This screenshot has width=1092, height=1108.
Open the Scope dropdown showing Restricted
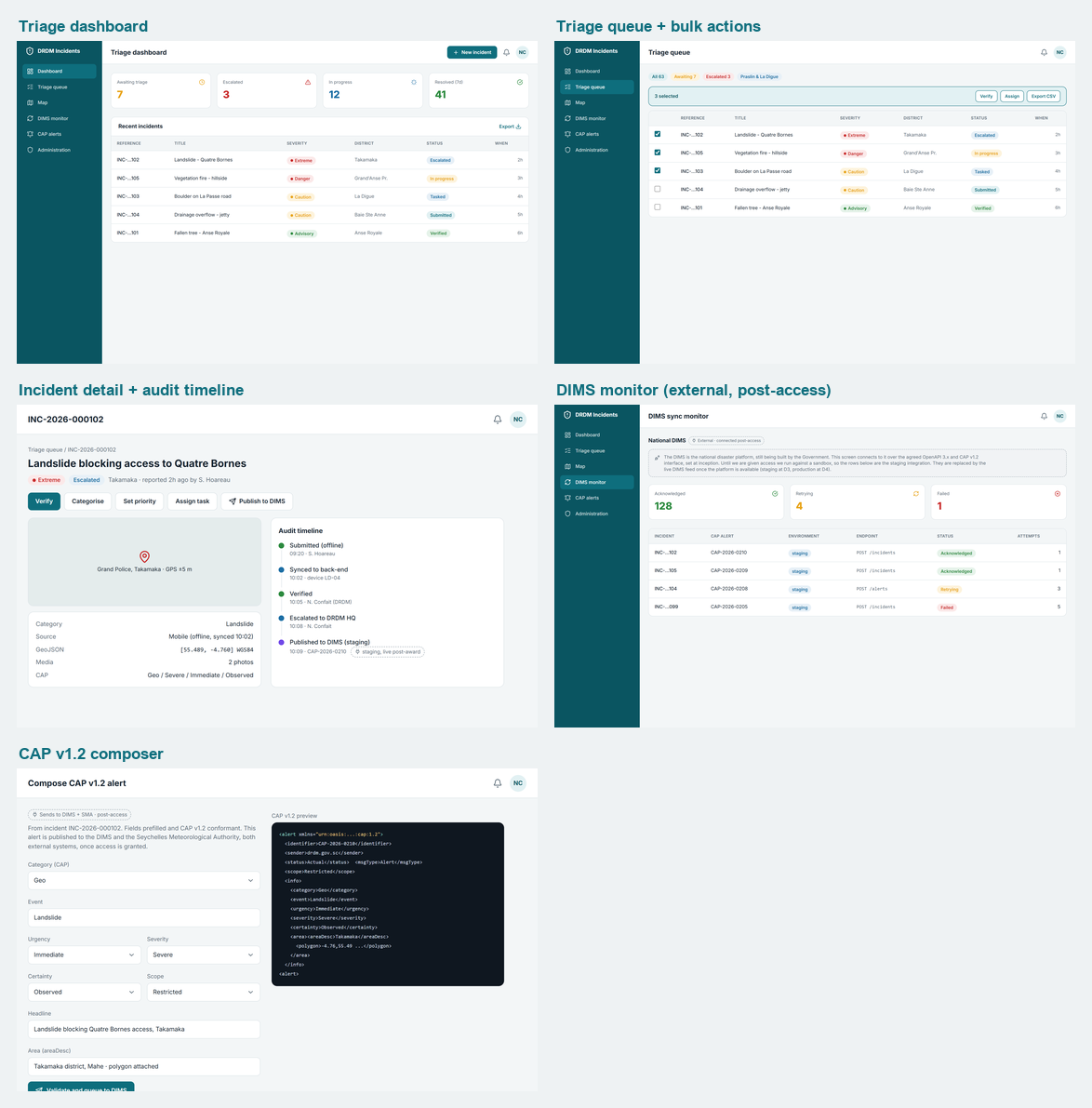204,992
